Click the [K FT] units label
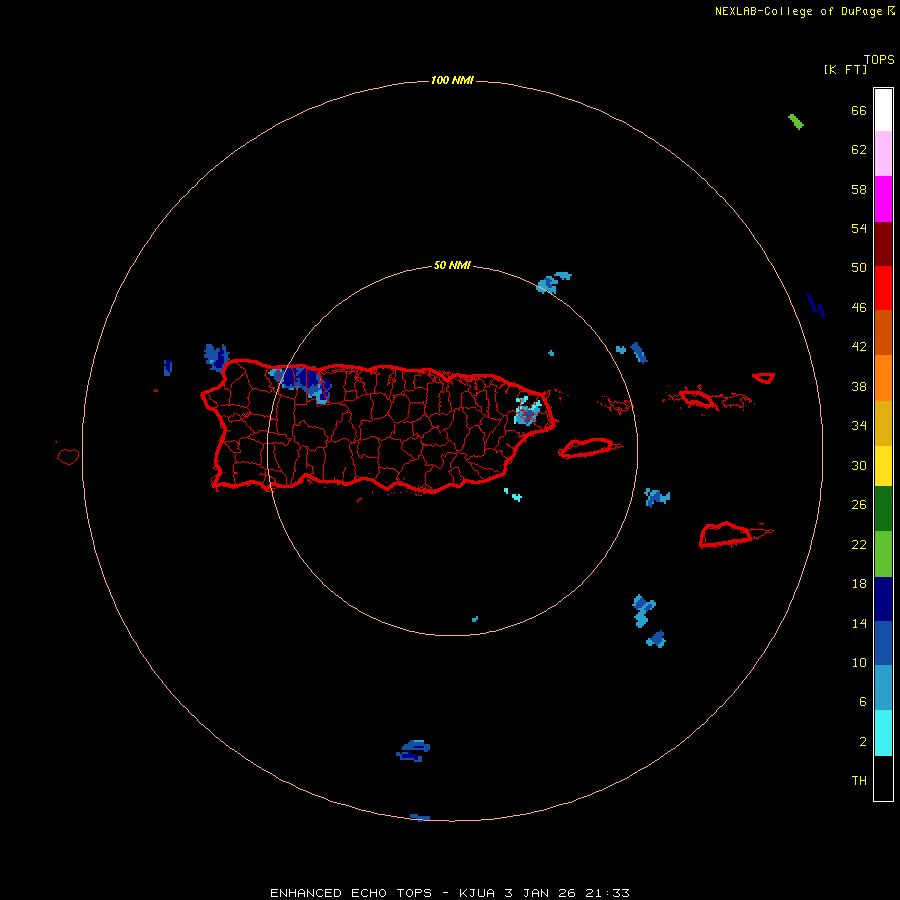The image size is (900, 900). click(x=845, y=69)
